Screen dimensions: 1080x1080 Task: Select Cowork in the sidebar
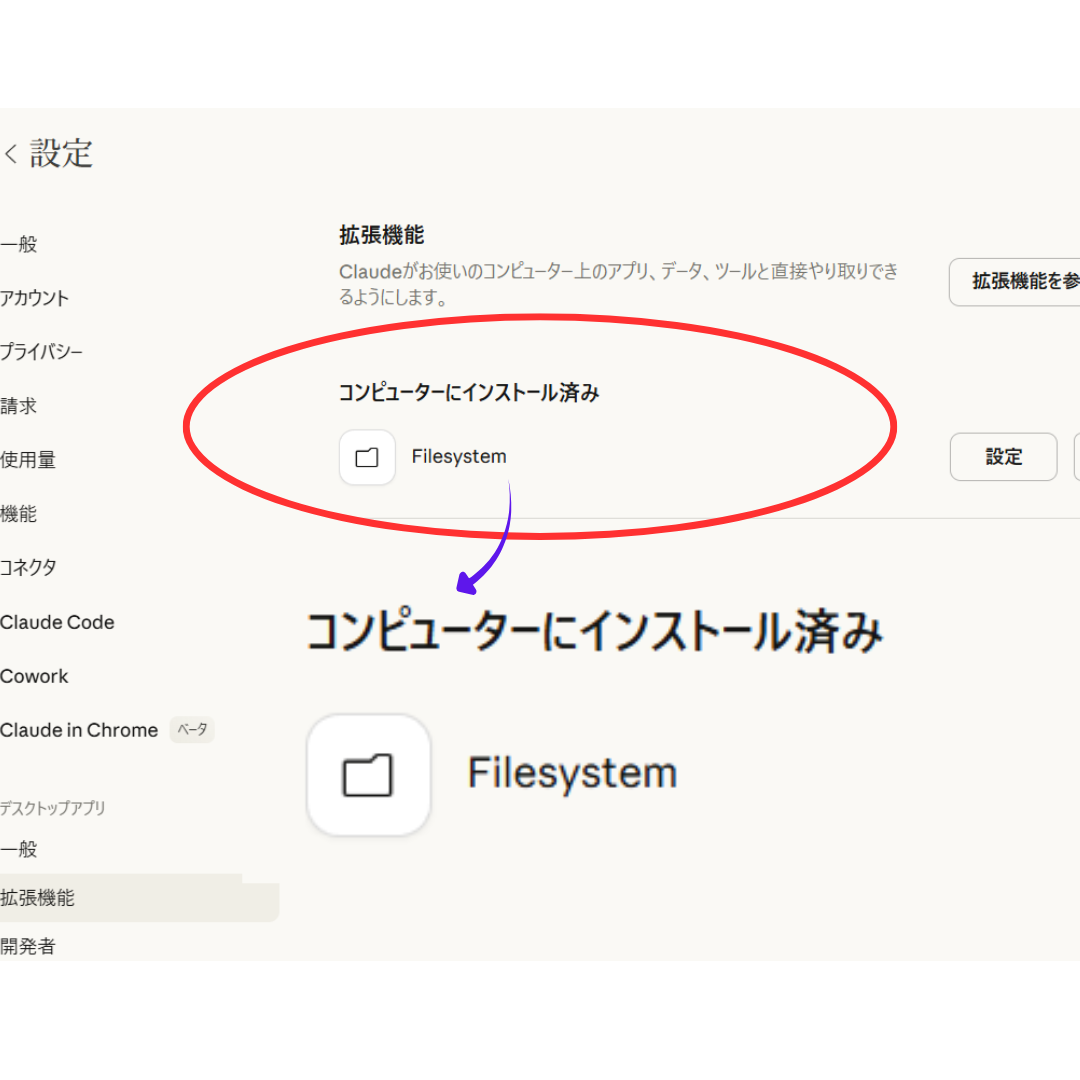coord(35,676)
